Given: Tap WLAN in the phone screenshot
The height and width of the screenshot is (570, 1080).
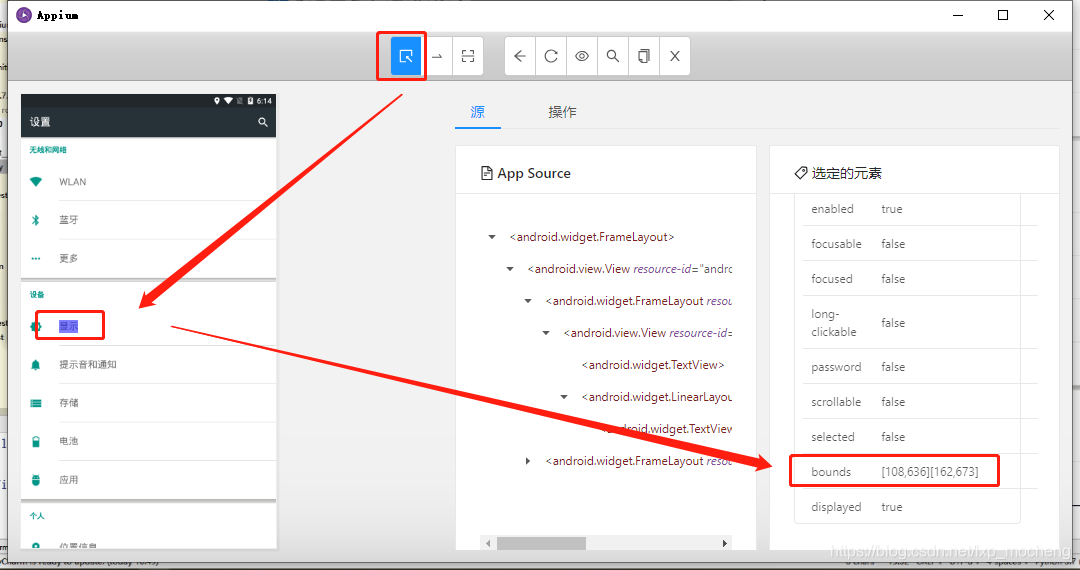Looking at the screenshot, I should 72,182.
